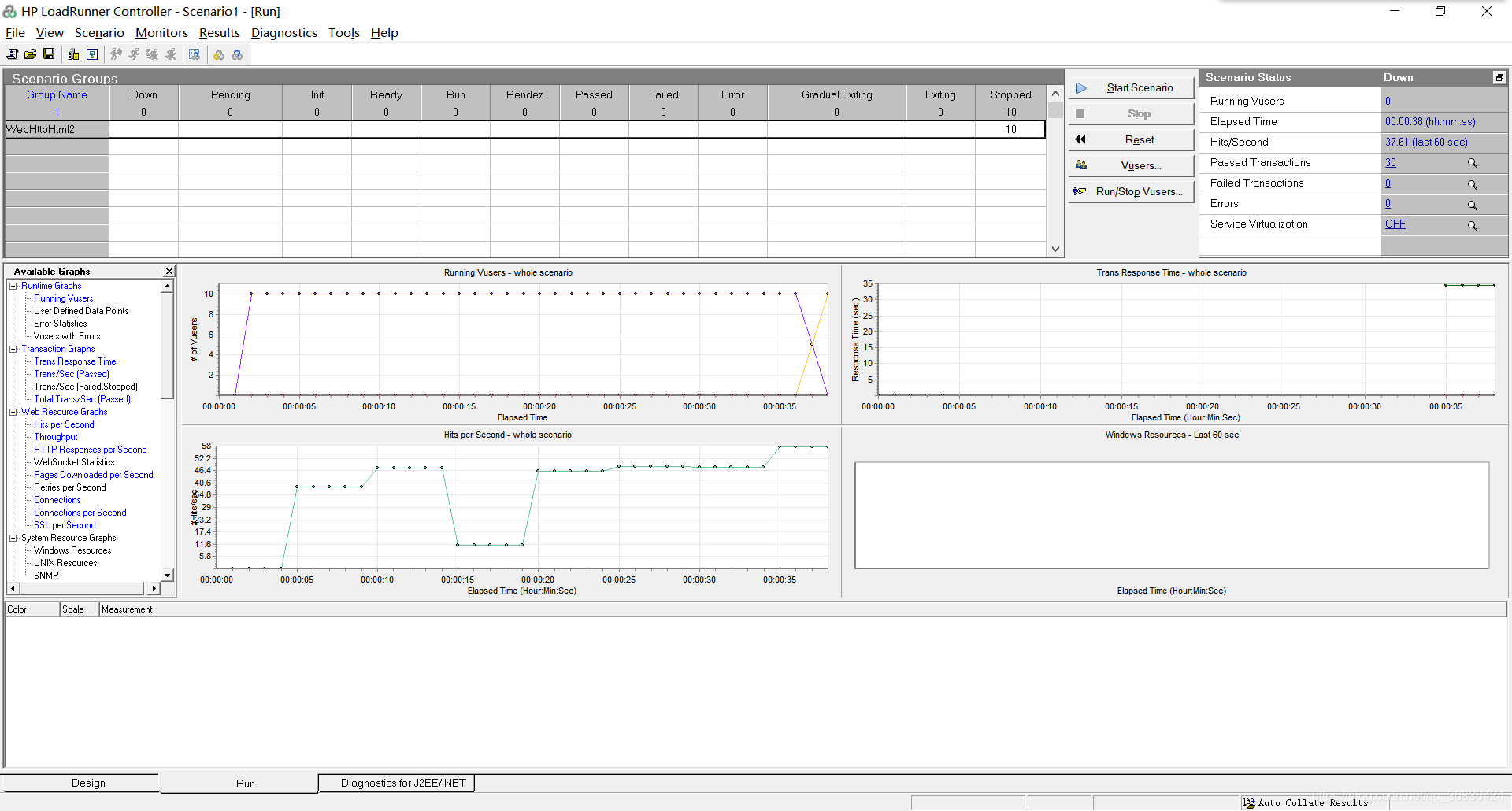Click the Analyze Results toolbar icon

click(x=195, y=54)
